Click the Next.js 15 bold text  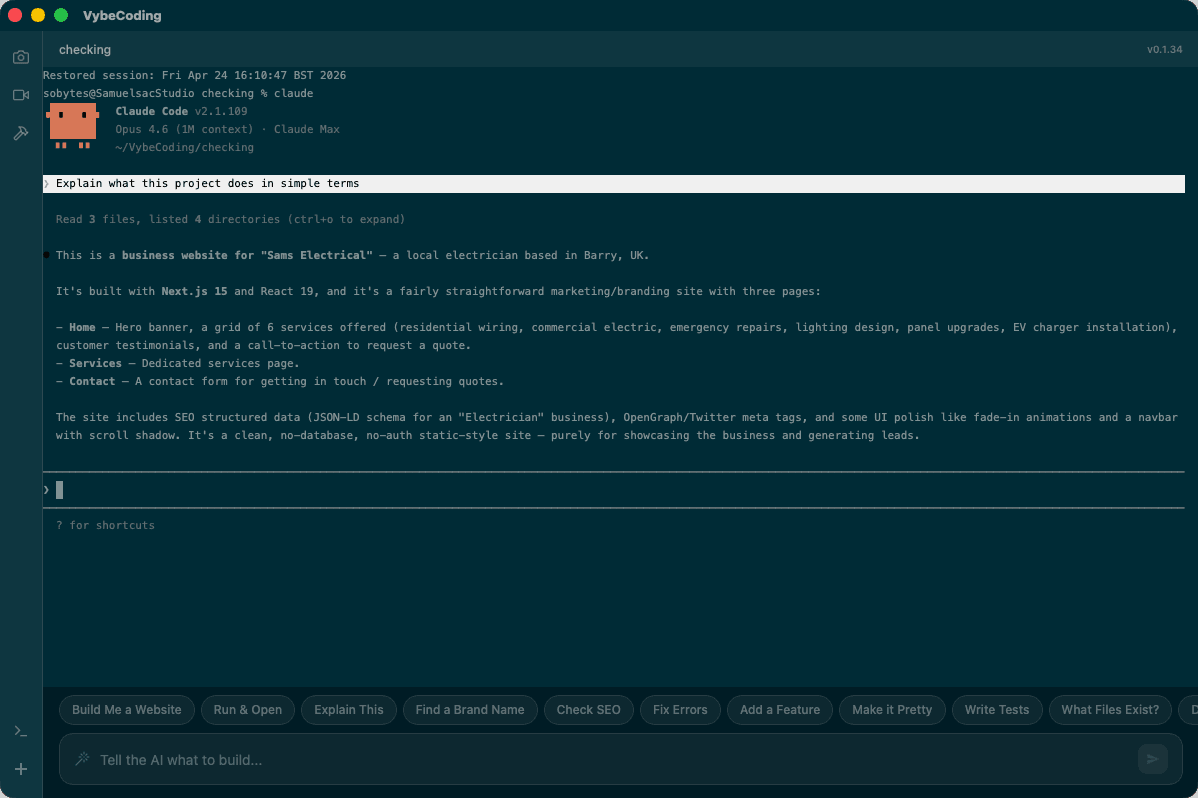[x=194, y=291]
